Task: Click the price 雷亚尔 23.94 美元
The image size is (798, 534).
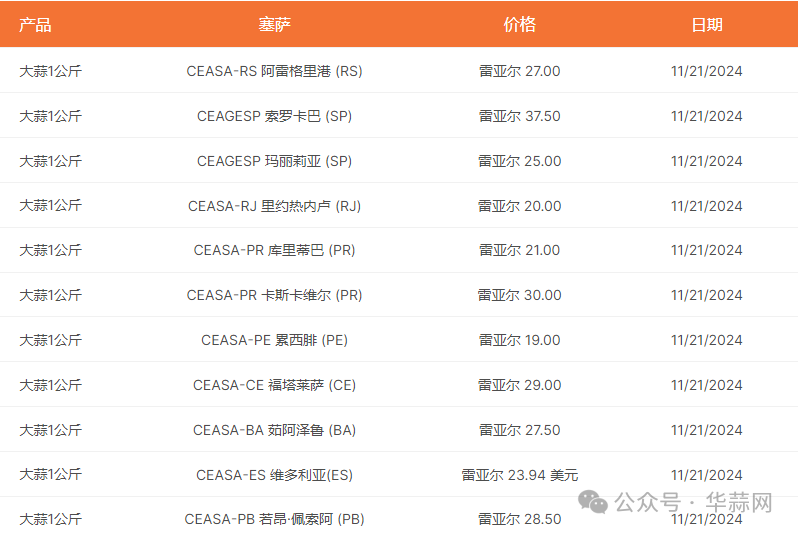Action: click(520, 475)
